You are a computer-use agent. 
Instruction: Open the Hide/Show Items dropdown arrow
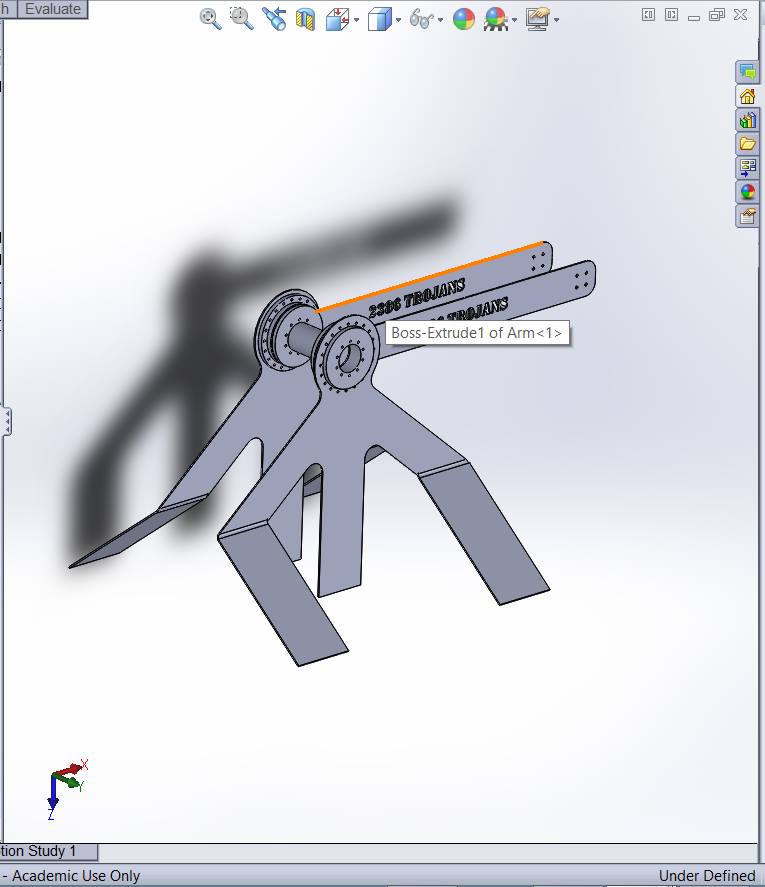pyautogui.click(x=440, y=20)
